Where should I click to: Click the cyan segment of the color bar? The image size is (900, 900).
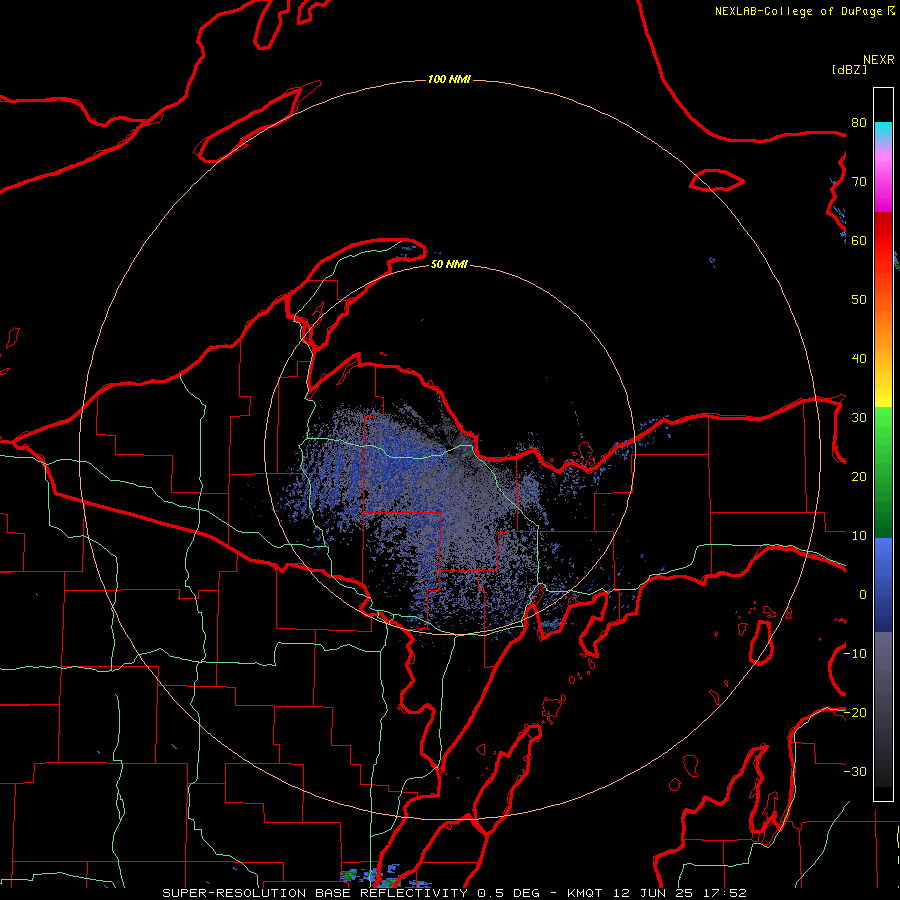(x=883, y=131)
